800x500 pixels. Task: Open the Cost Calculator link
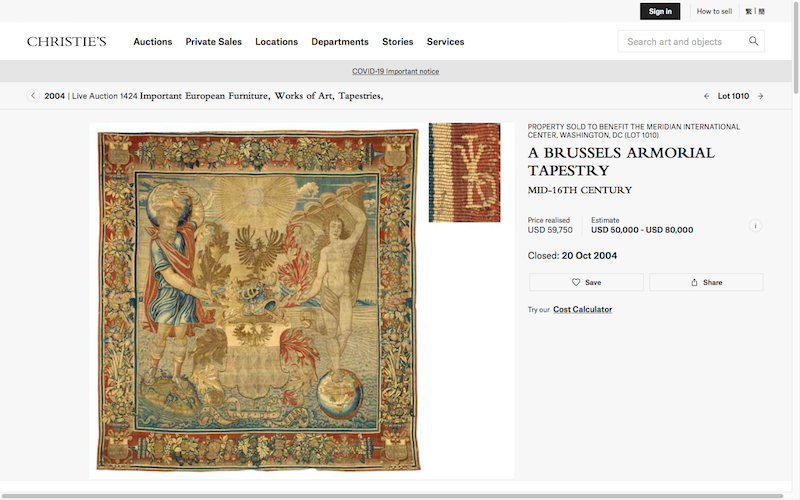click(x=583, y=309)
